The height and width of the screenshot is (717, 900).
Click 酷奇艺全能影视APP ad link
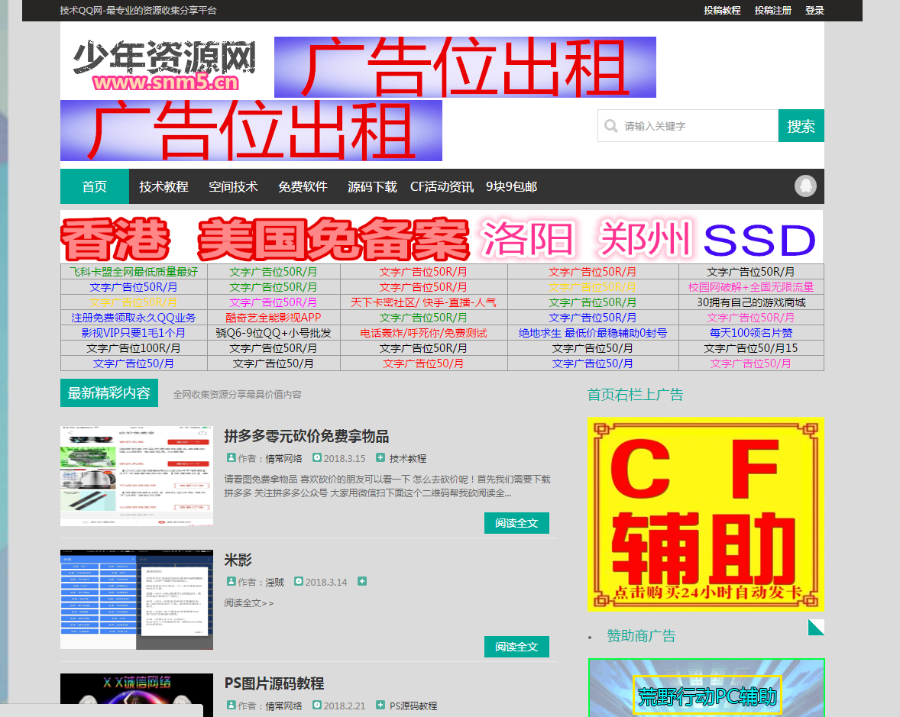click(x=273, y=317)
